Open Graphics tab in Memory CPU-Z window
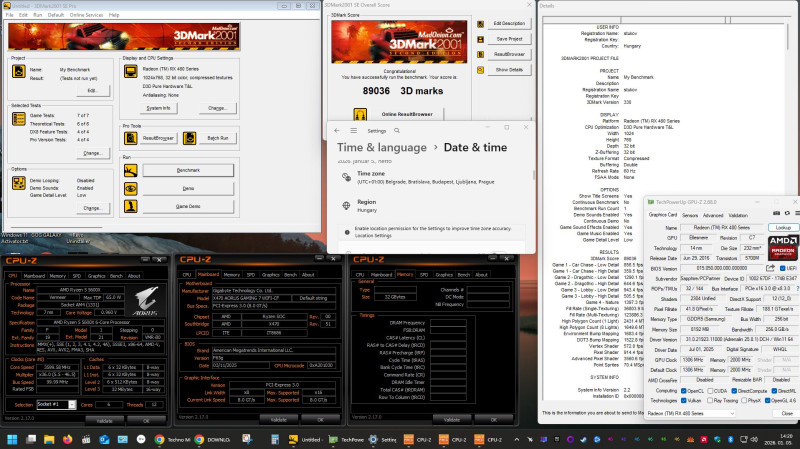The image size is (800, 449). [x=444, y=275]
